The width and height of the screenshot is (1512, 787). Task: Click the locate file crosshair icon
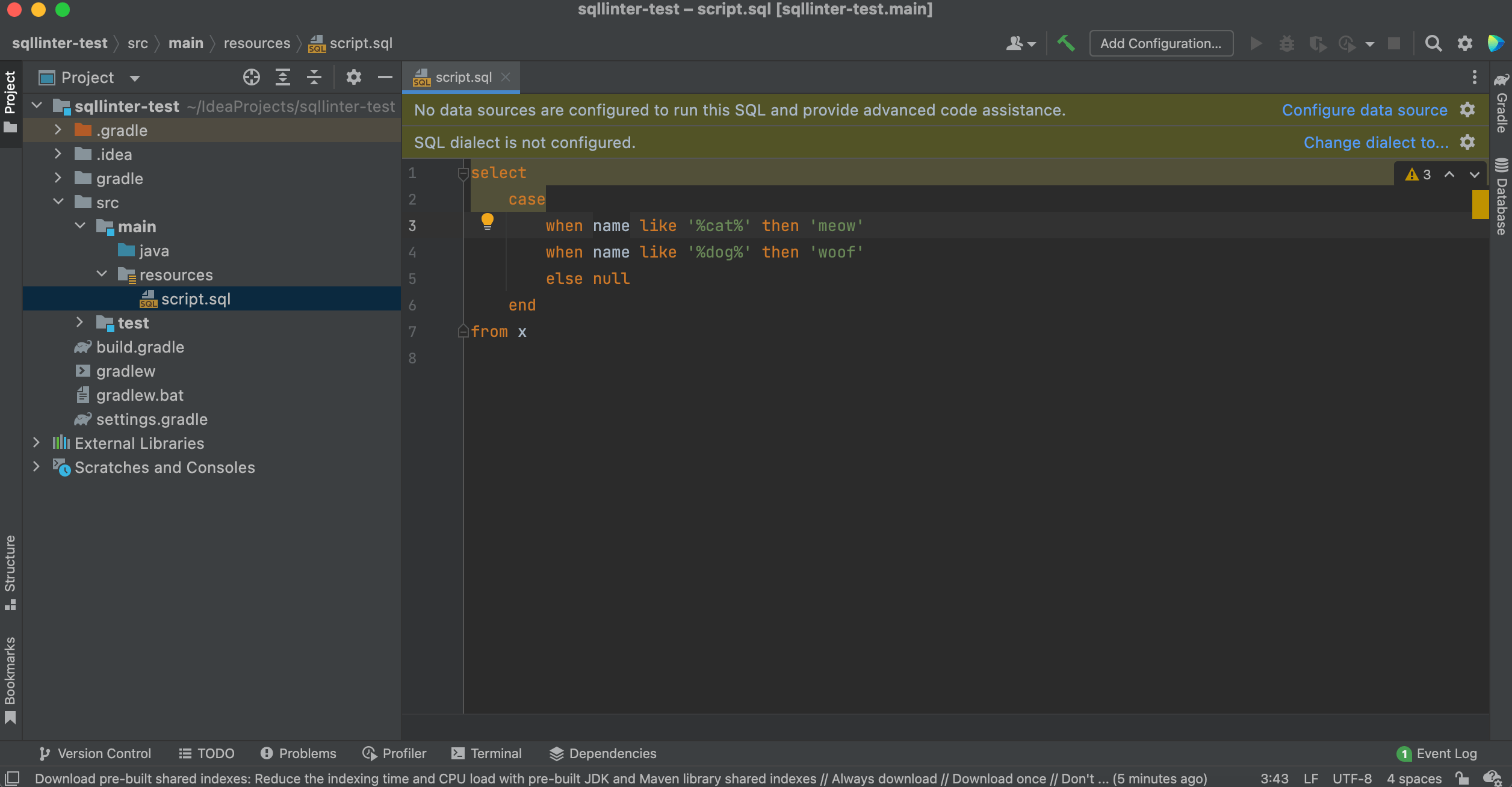pos(251,77)
